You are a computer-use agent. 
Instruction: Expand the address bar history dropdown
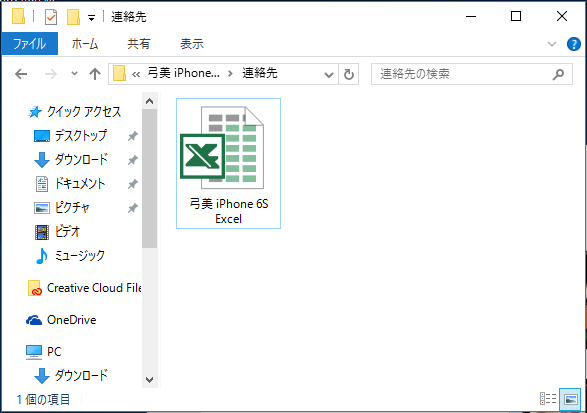(x=329, y=75)
